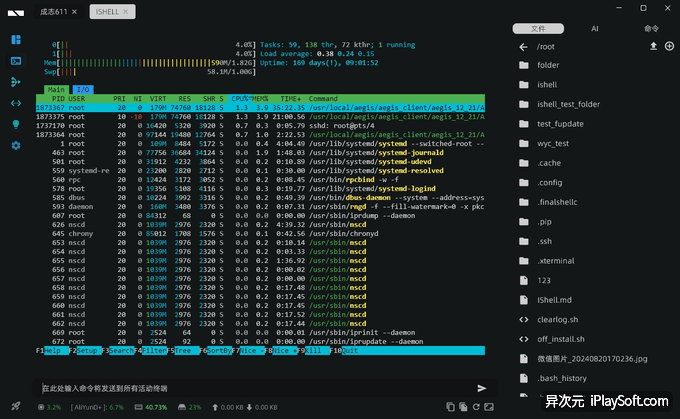Screen dimensions: 680x419
Task: Open the lightbulb tips icon in the sidebar
Action: pyautogui.click(x=16, y=124)
